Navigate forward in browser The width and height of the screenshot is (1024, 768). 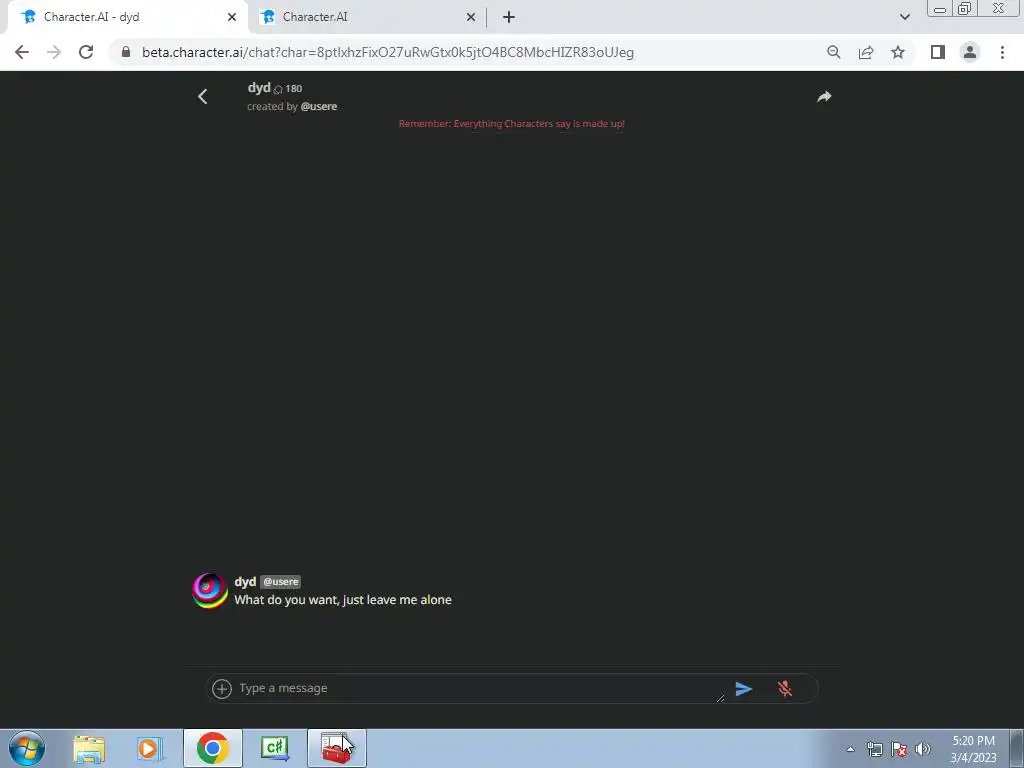click(54, 52)
